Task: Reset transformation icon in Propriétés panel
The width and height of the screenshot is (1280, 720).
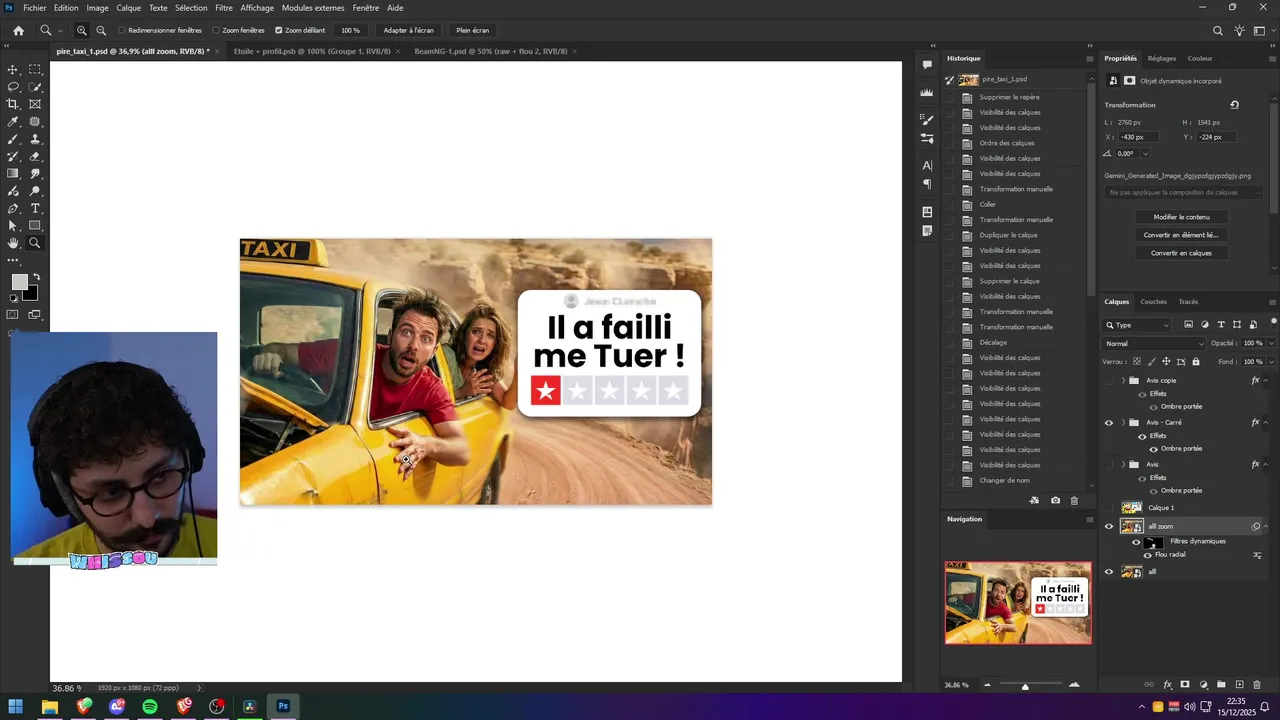Action: tap(1234, 105)
